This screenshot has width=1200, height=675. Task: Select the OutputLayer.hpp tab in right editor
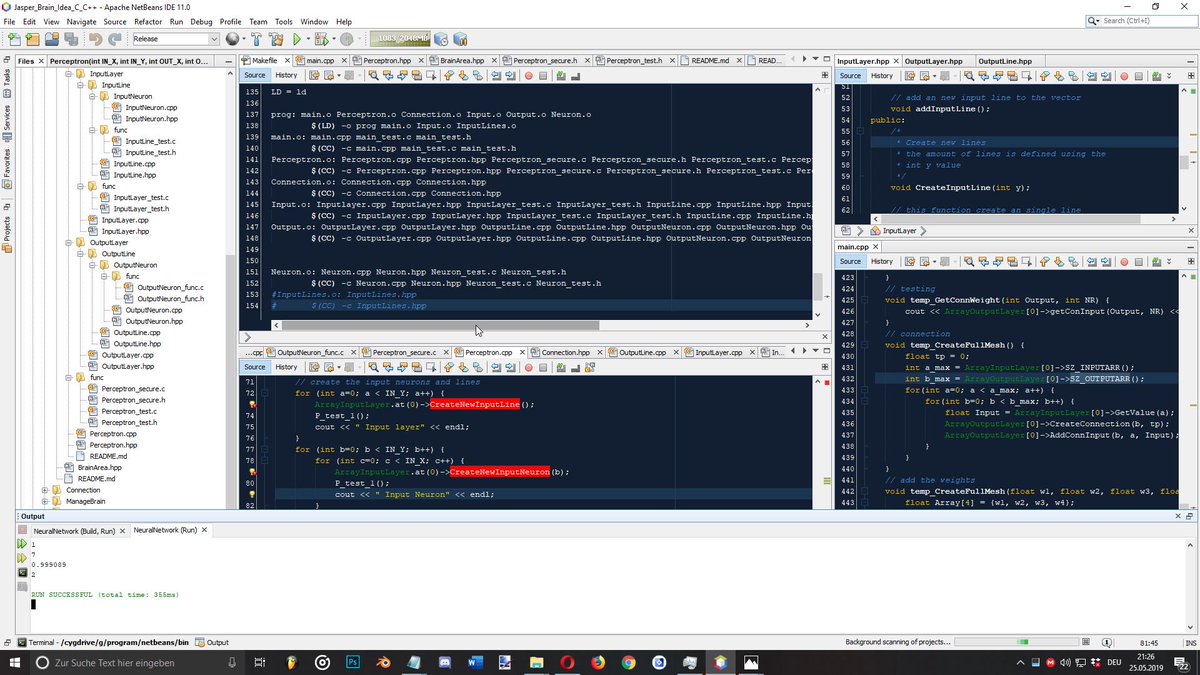tap(936, 61)
